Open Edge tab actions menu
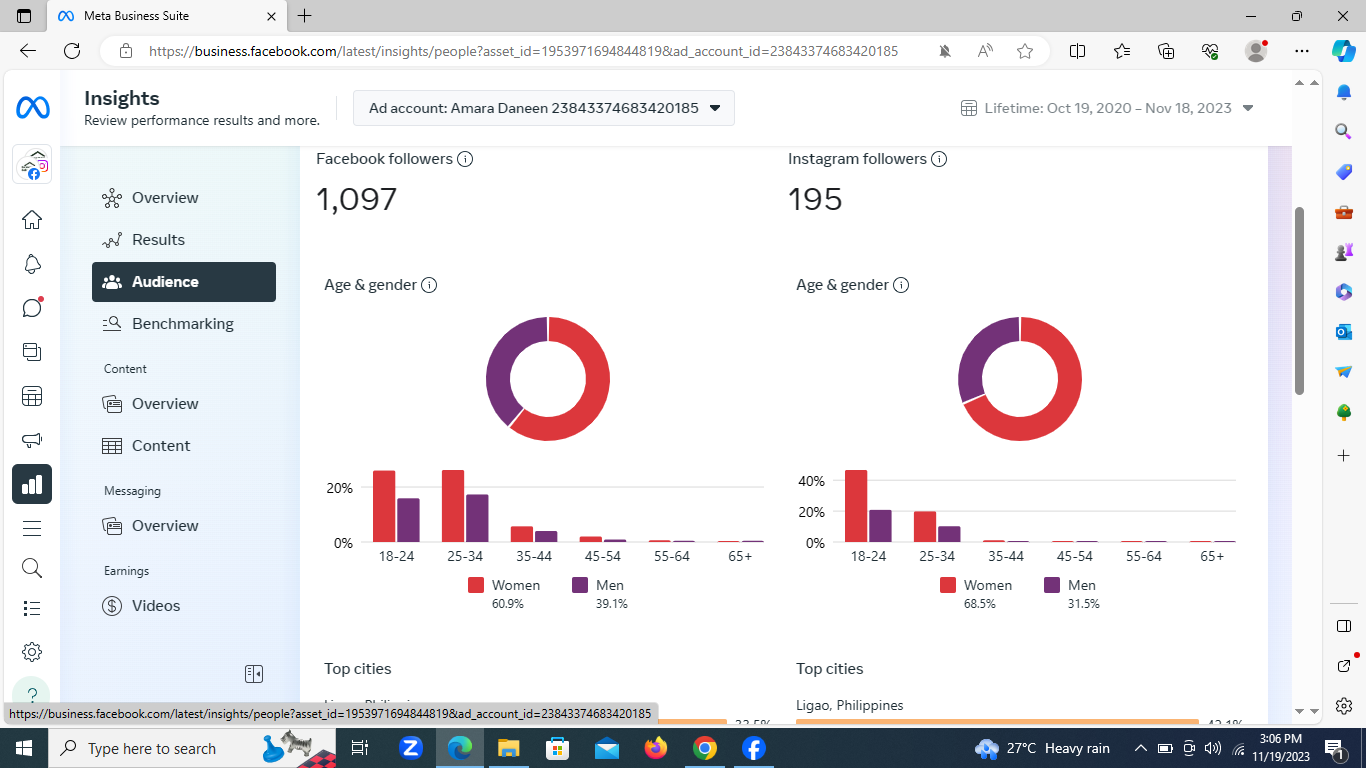 coord(24,16)
